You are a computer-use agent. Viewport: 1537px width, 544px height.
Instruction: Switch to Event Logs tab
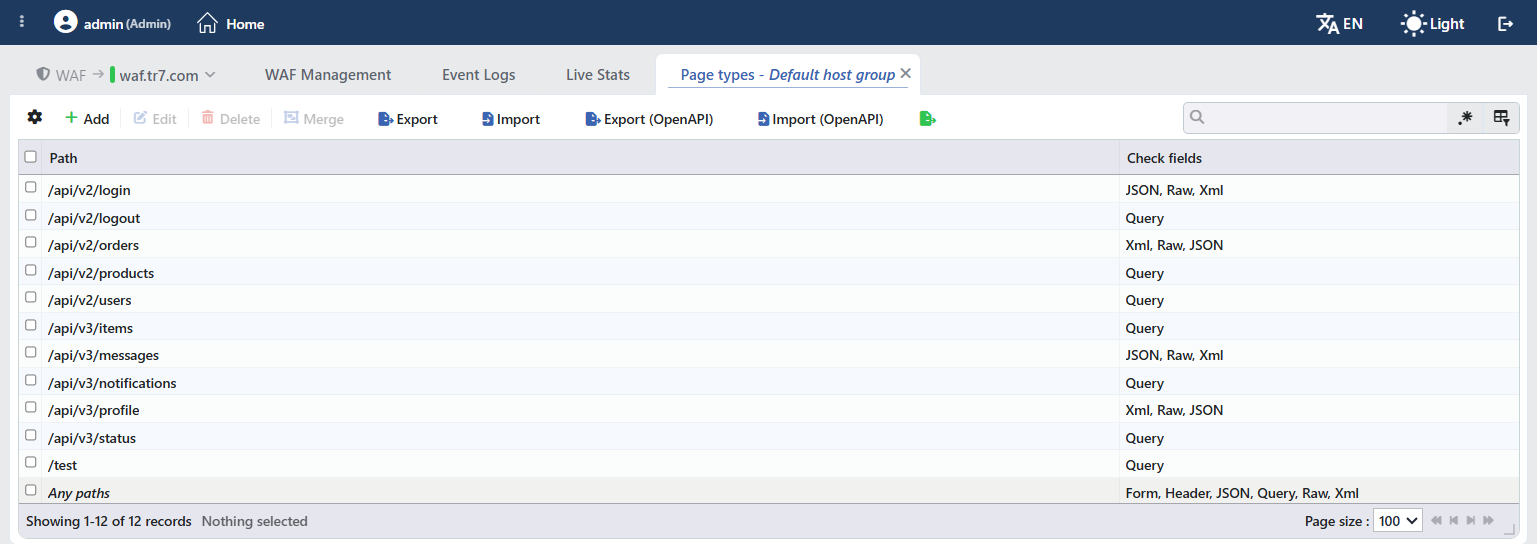point(479,75)
